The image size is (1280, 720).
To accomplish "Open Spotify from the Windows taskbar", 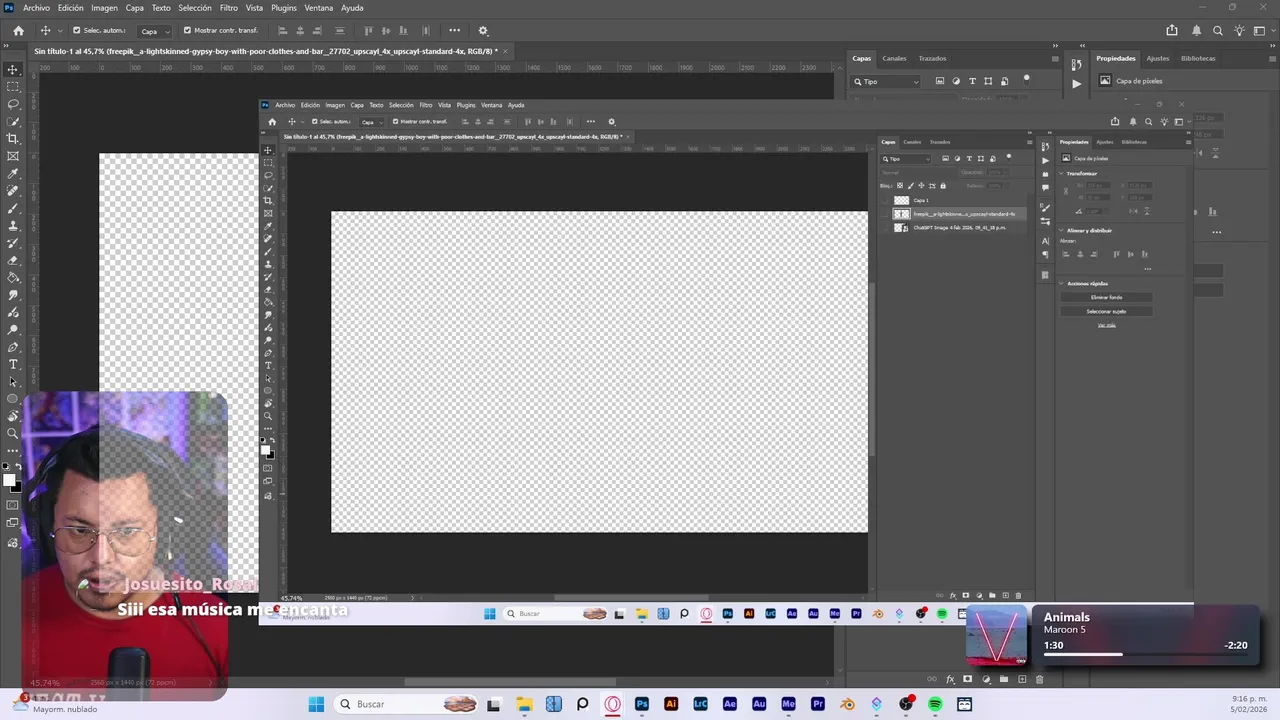I will coord(935,704).
